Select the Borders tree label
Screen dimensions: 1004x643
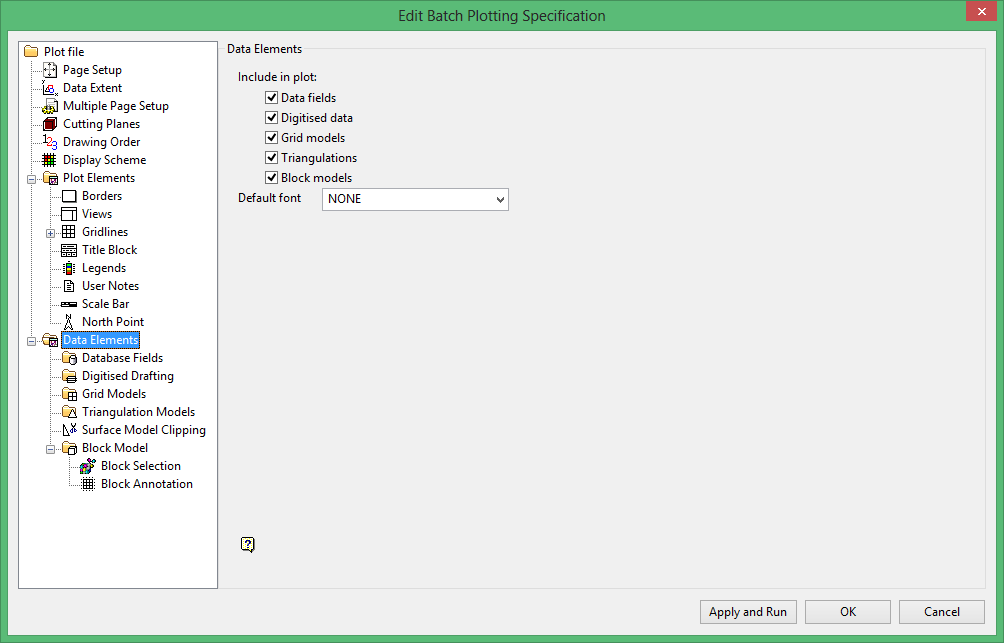(x=102, y=196)
